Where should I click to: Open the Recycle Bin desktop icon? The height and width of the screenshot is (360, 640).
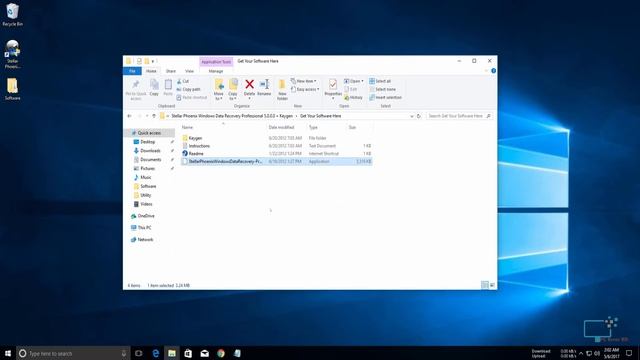point(12,15)
